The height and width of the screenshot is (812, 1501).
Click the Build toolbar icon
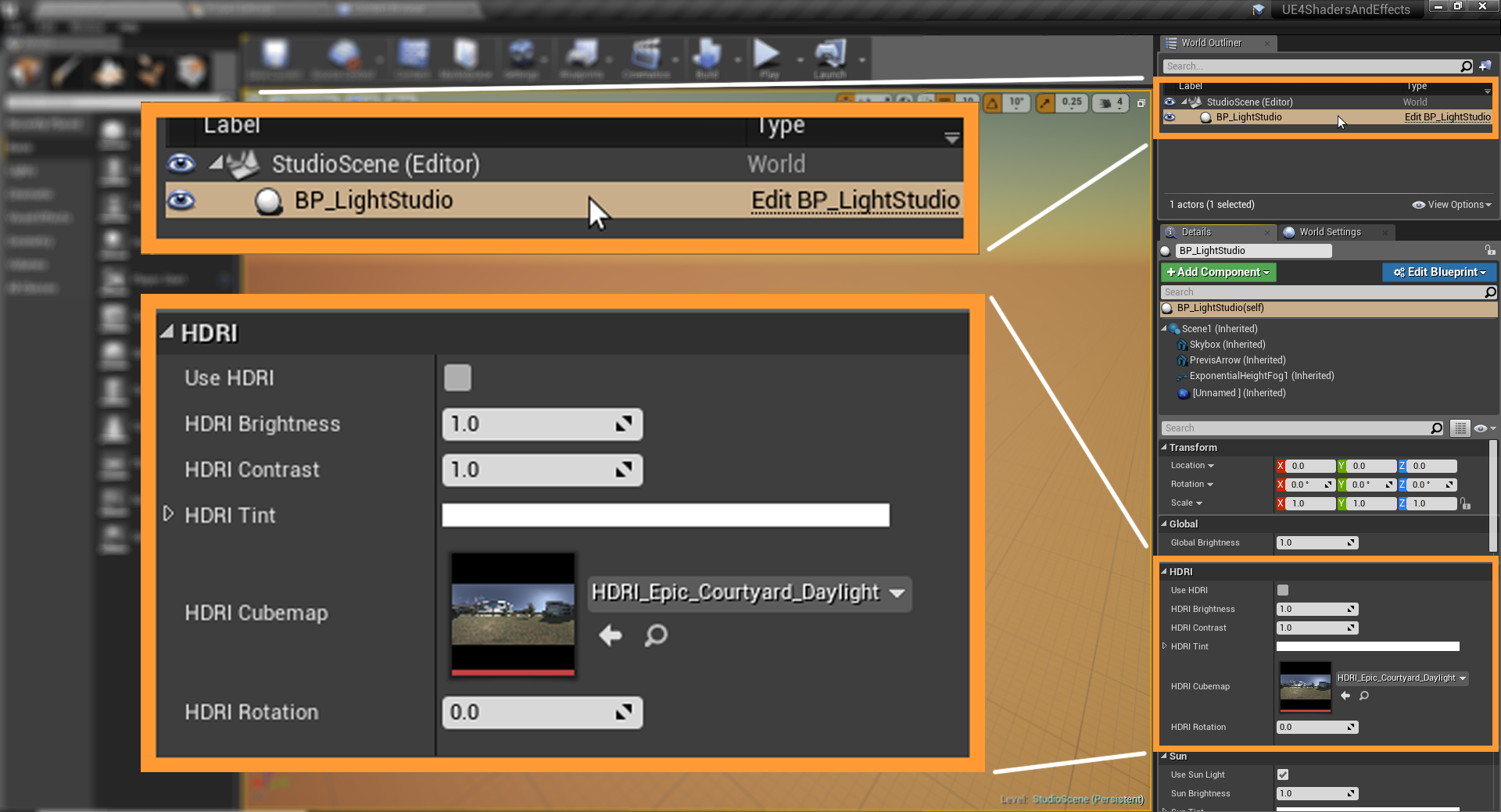pyautogui.click(x=707, y=55)
